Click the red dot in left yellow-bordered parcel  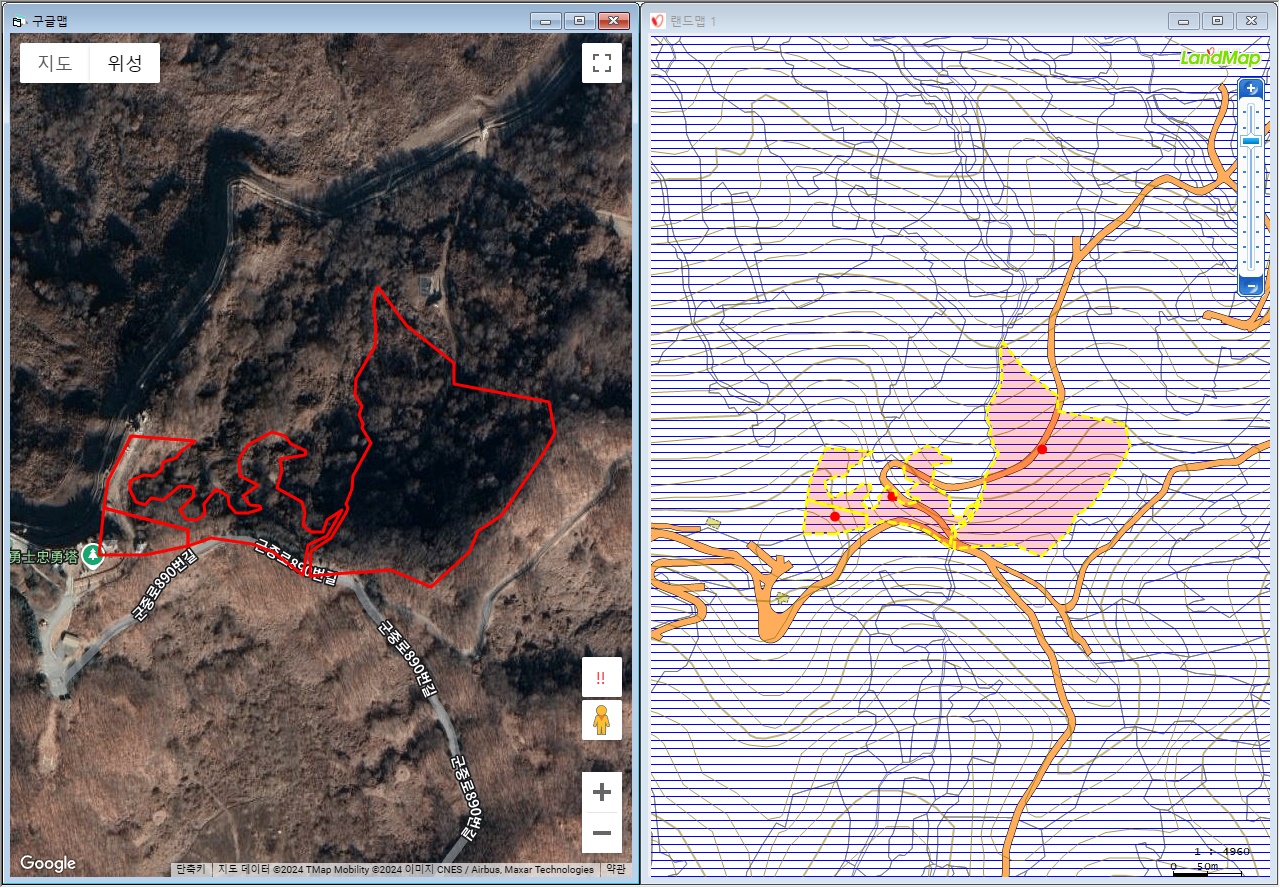click(835, 516)
